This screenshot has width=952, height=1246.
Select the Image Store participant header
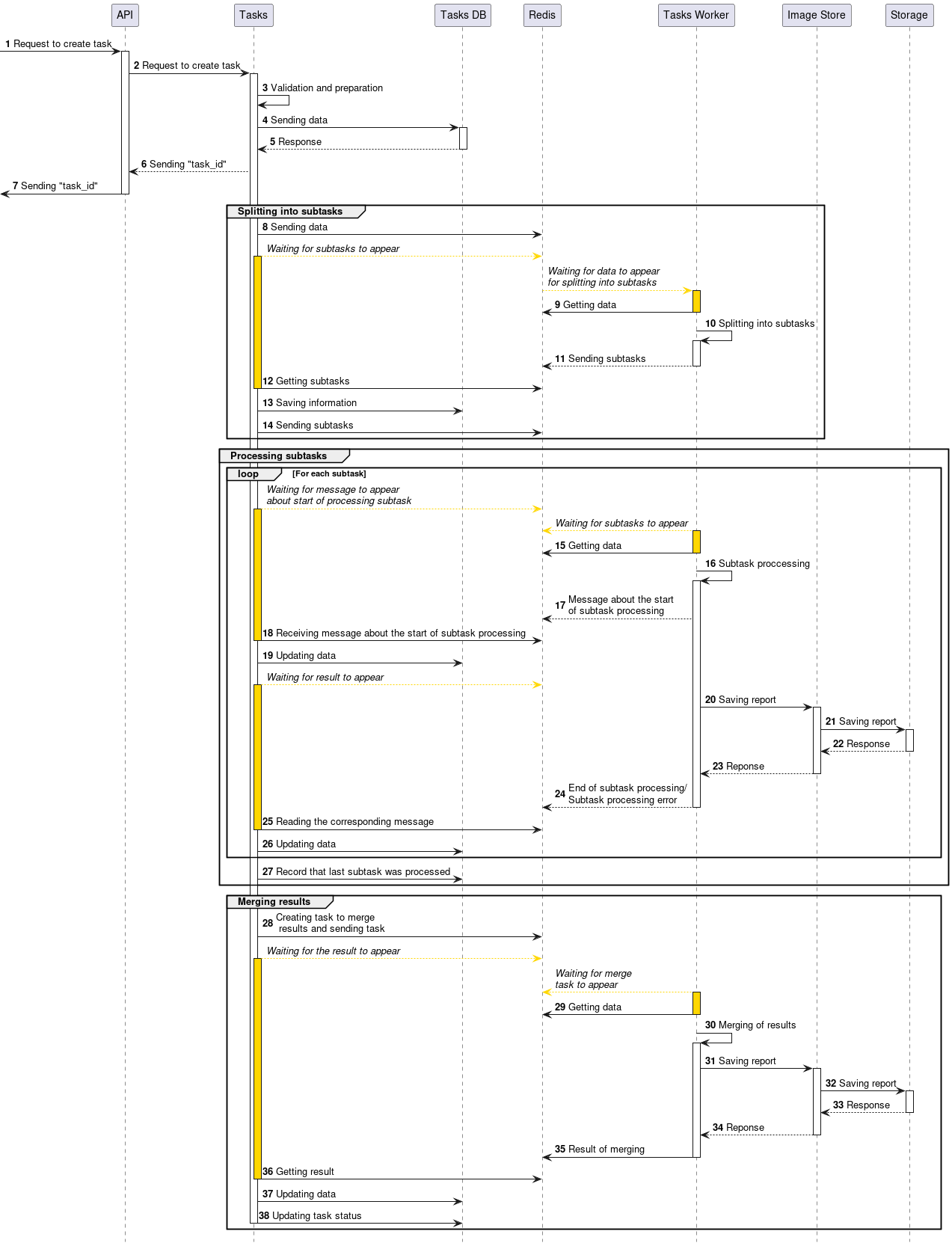(816, 15)
